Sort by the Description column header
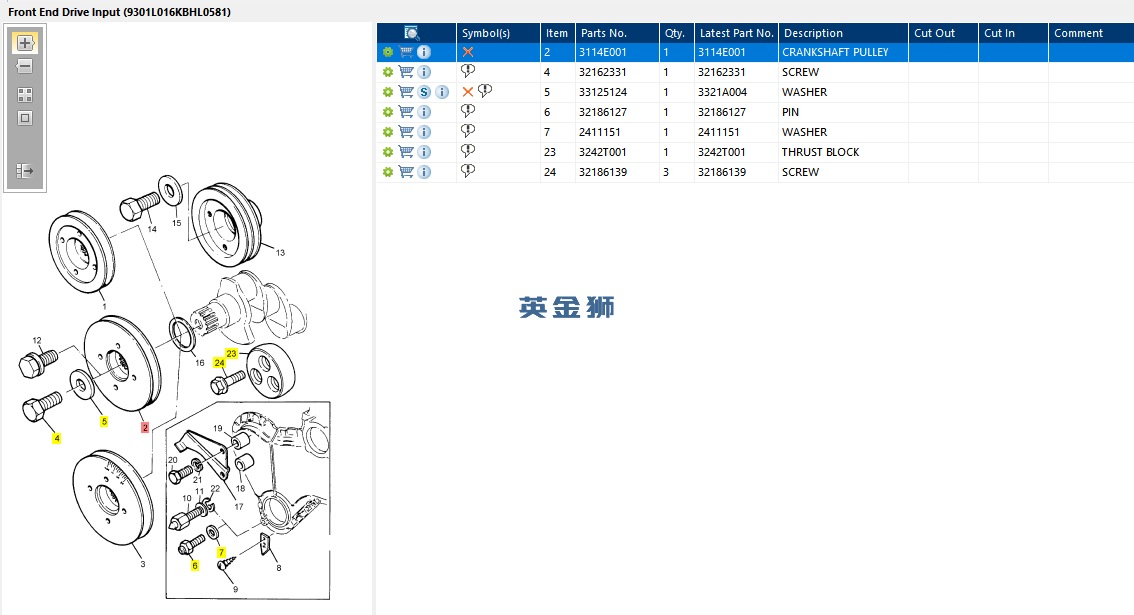This screenshot has width=1134, height=615. pyautogui.click(x=843, y=33)
